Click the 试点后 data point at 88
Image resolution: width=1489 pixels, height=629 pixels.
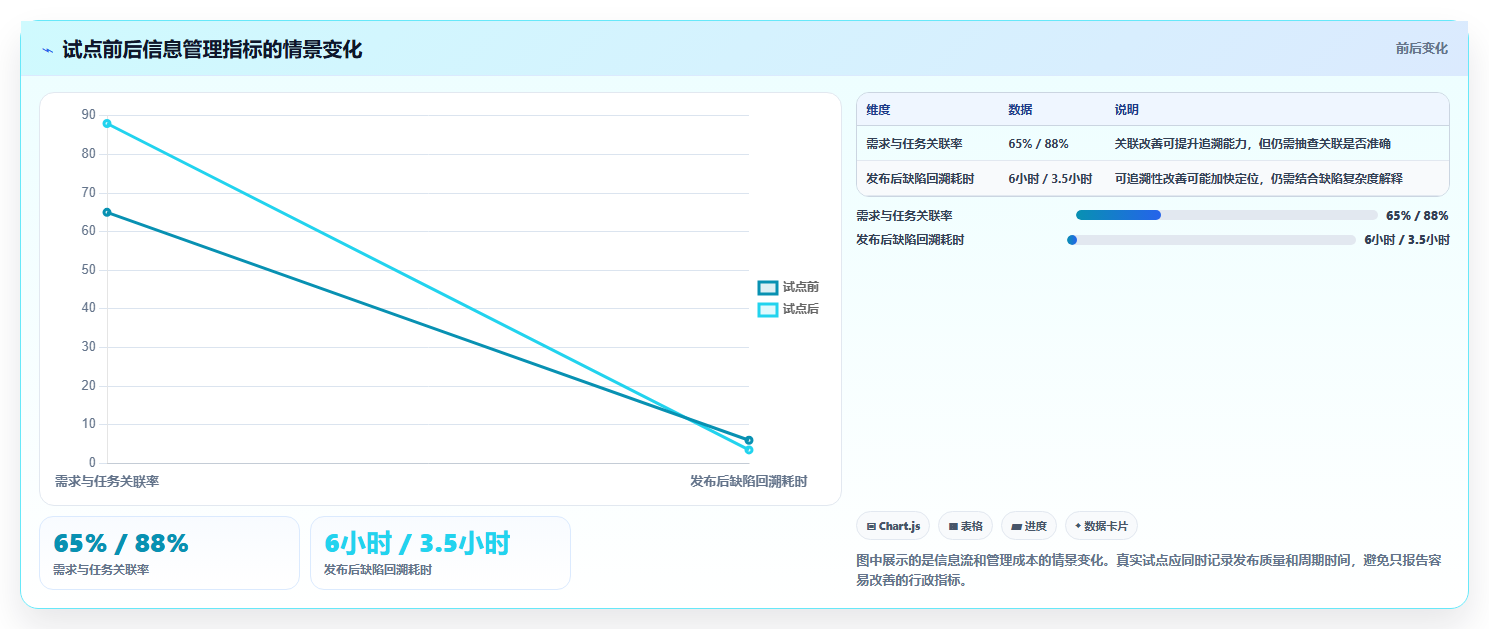click(x=107, y=123)
